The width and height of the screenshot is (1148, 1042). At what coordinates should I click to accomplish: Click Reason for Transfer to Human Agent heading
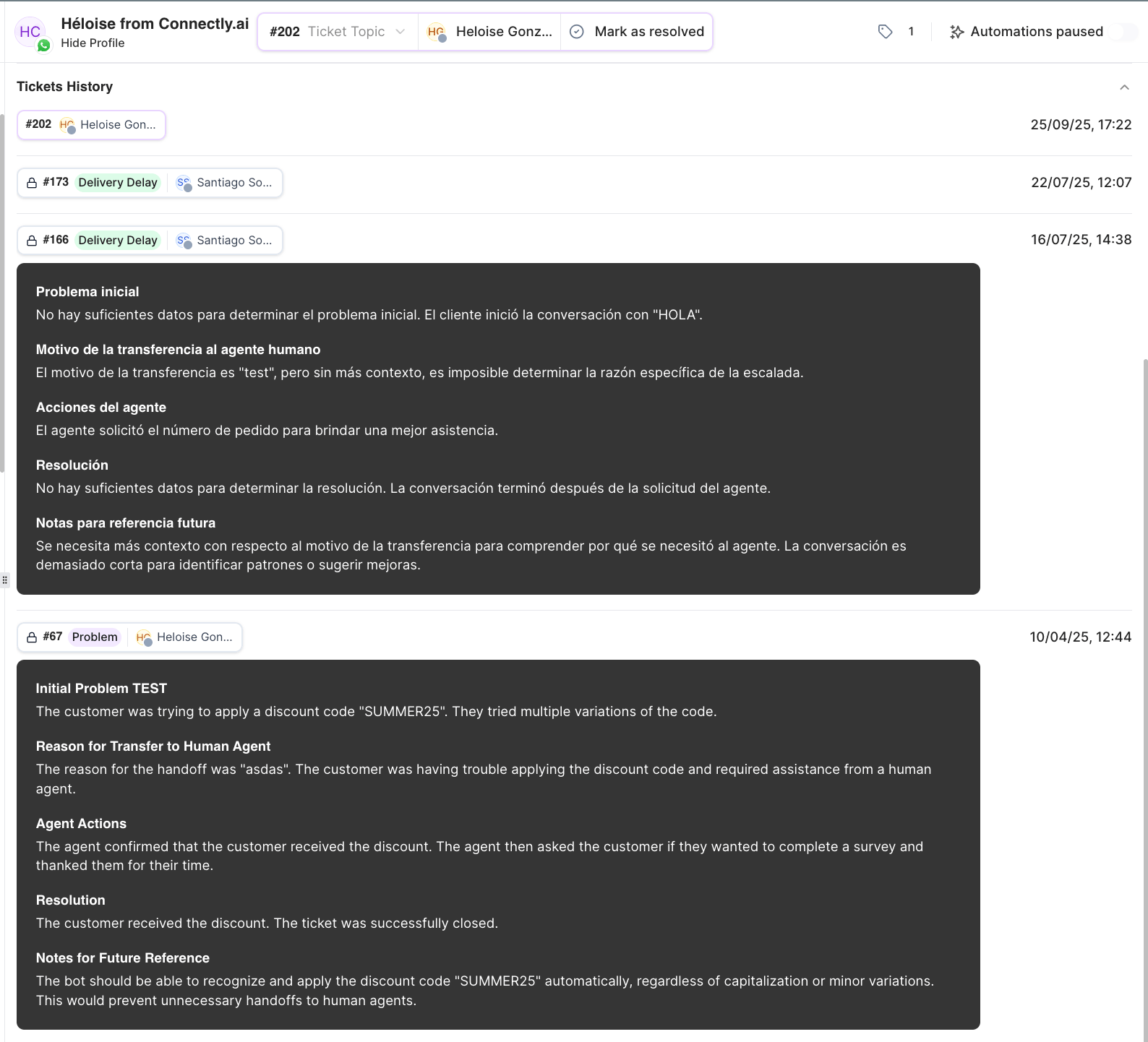(153, 746)
